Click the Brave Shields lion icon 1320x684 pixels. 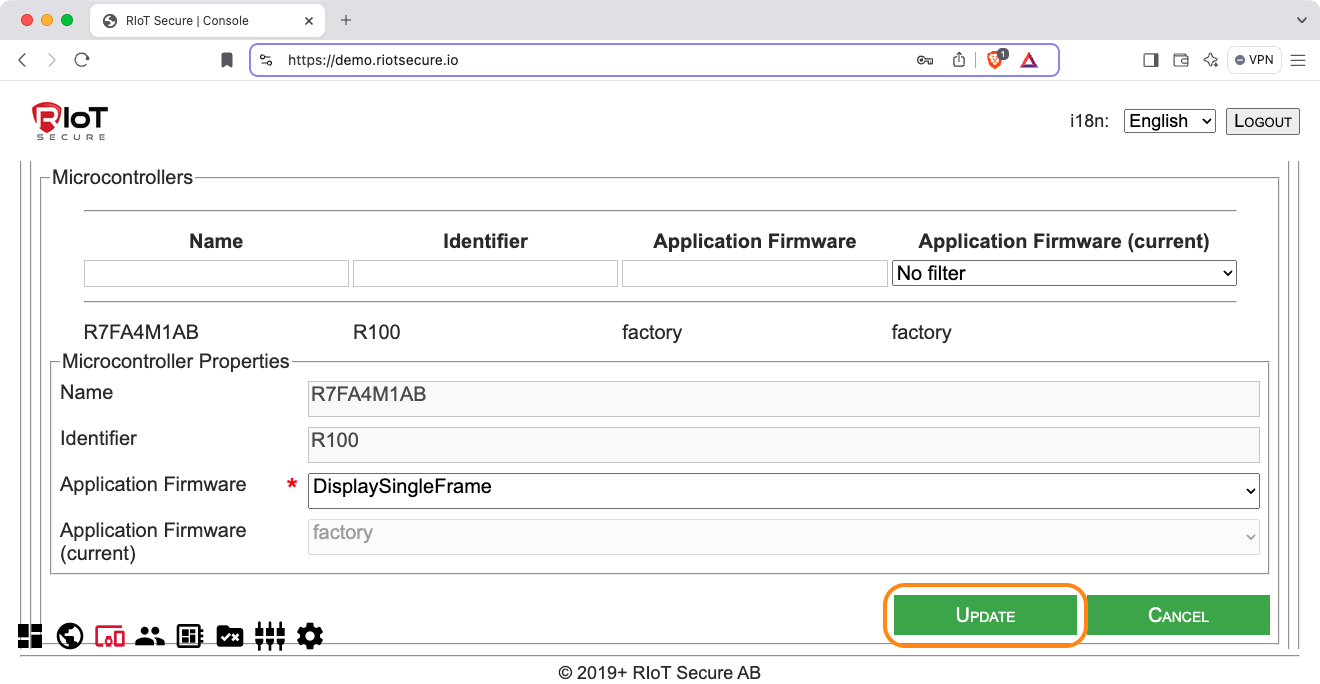point(995,60)
